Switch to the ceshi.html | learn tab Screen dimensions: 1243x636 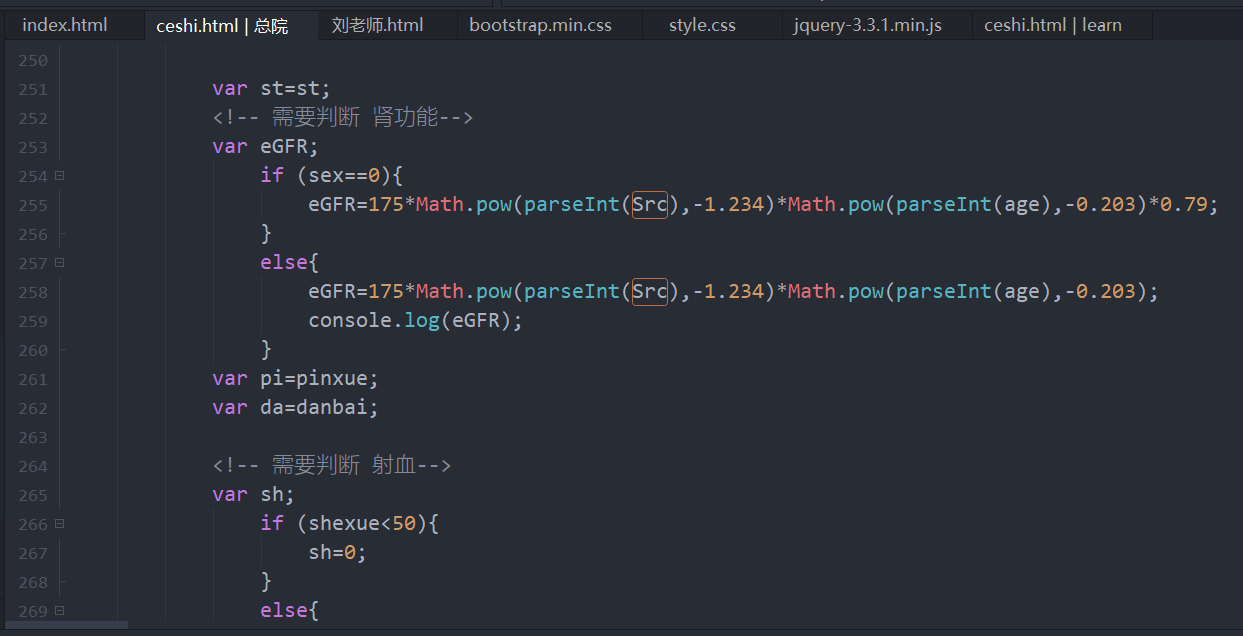point(1052,25)
